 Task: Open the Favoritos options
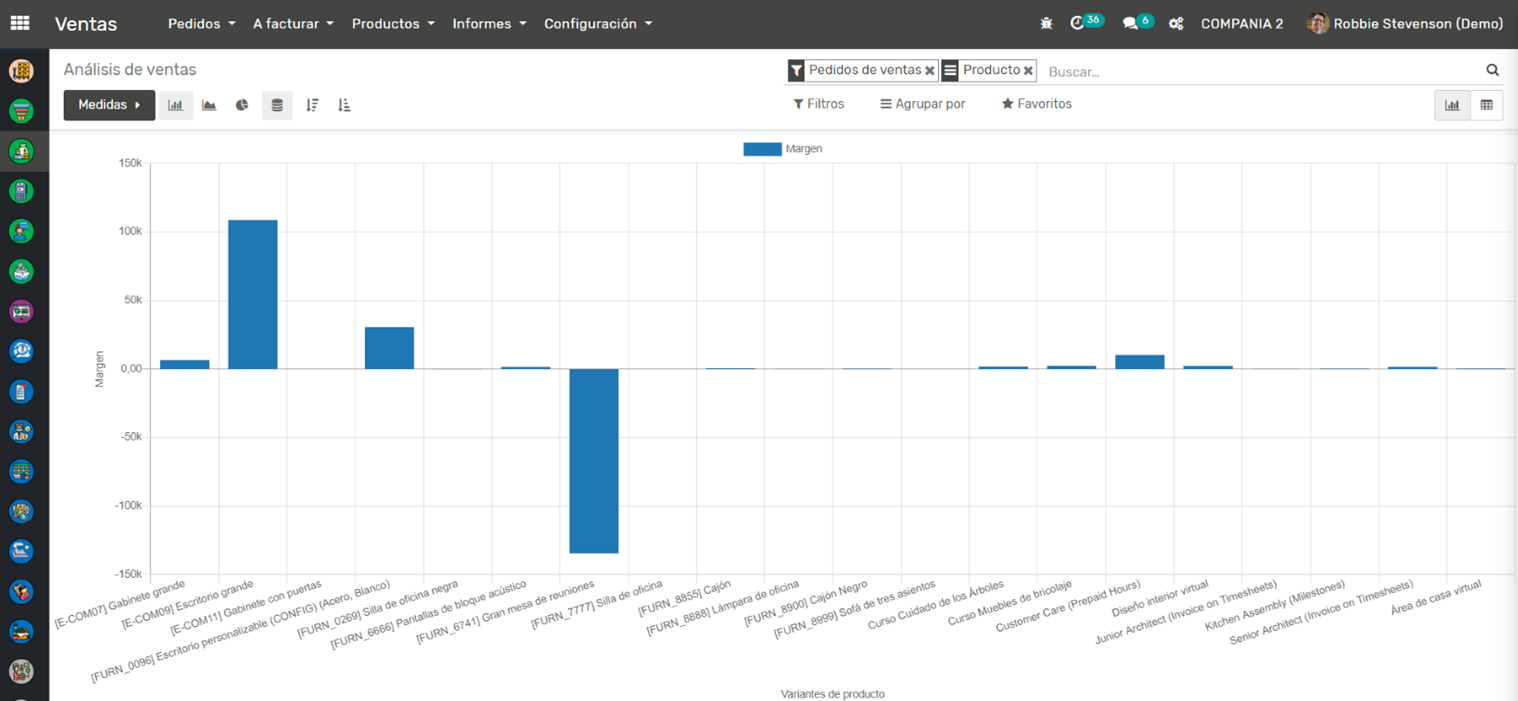coord(1036,104)
